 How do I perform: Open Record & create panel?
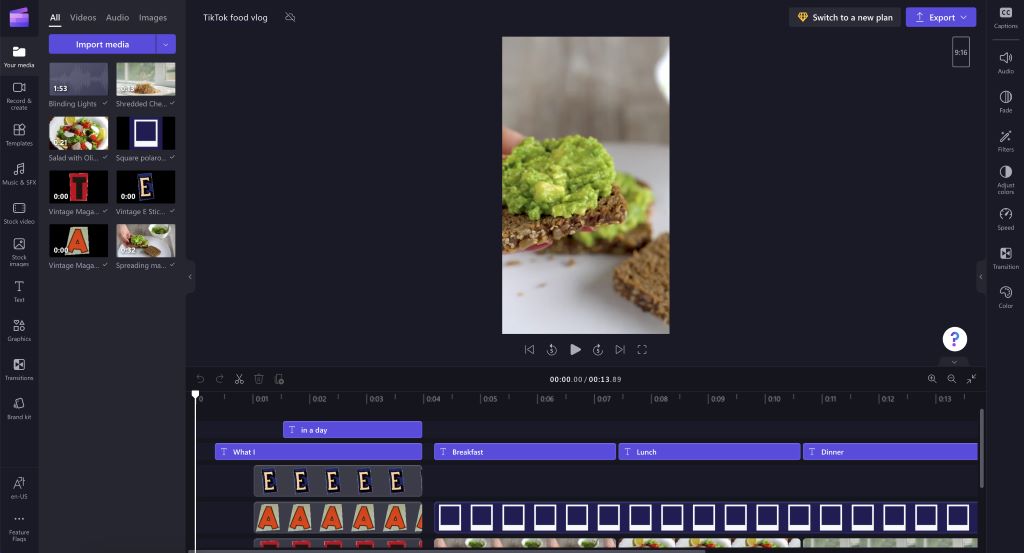19,95
